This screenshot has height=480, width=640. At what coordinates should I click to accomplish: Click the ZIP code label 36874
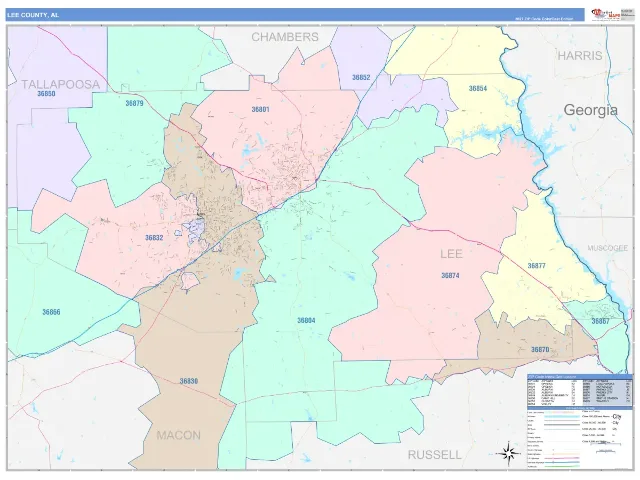pos(450,276)
